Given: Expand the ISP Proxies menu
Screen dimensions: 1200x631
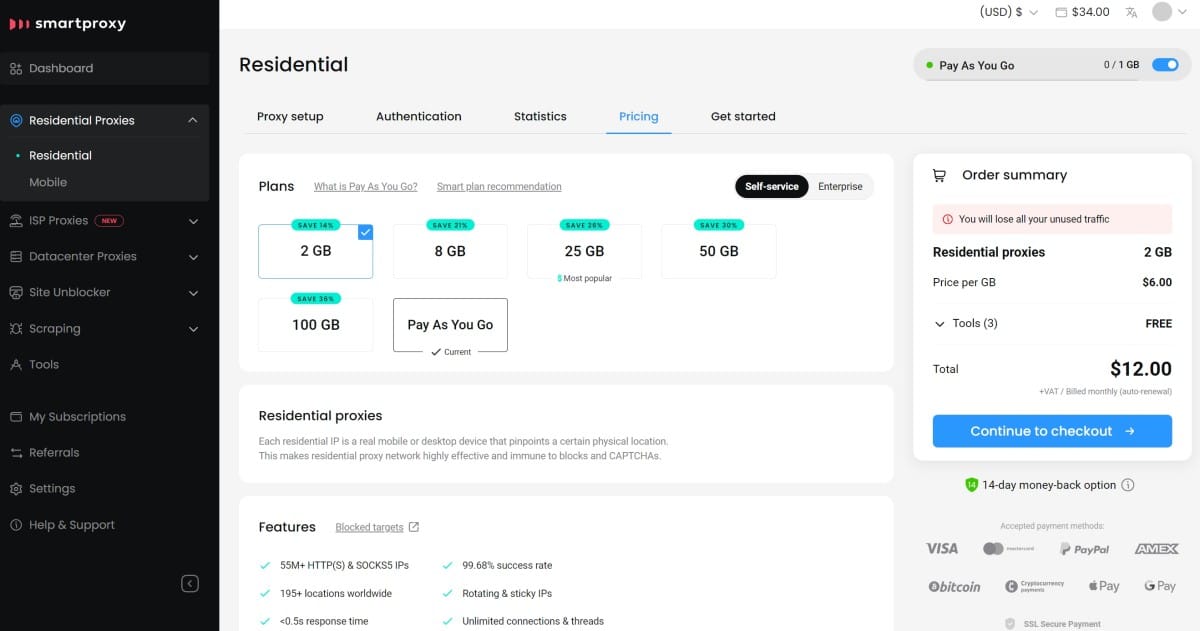Looking at the screenshot, I should pyautogui.click(x=193, y=220).
